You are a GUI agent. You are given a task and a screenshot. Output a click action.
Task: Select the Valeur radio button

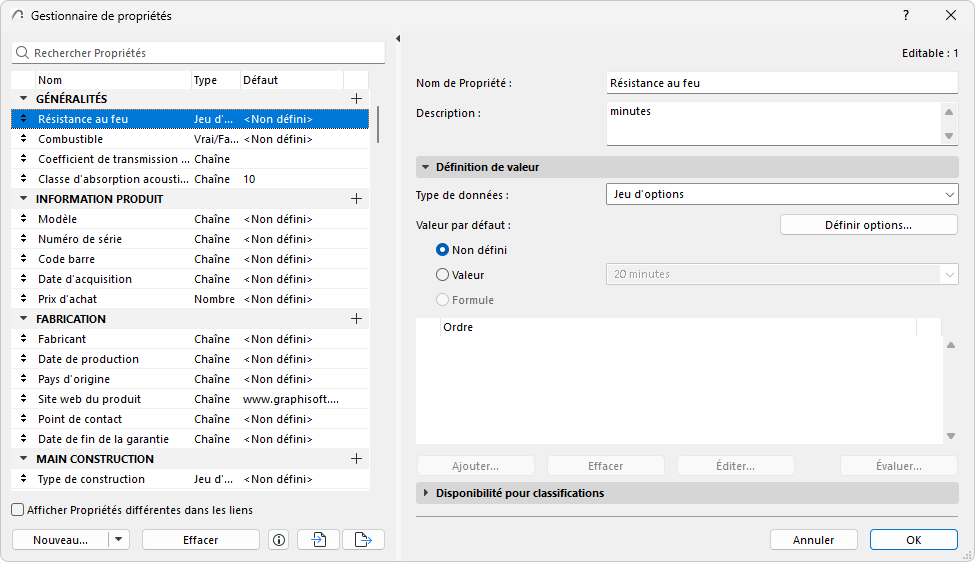tap(443, 274)
